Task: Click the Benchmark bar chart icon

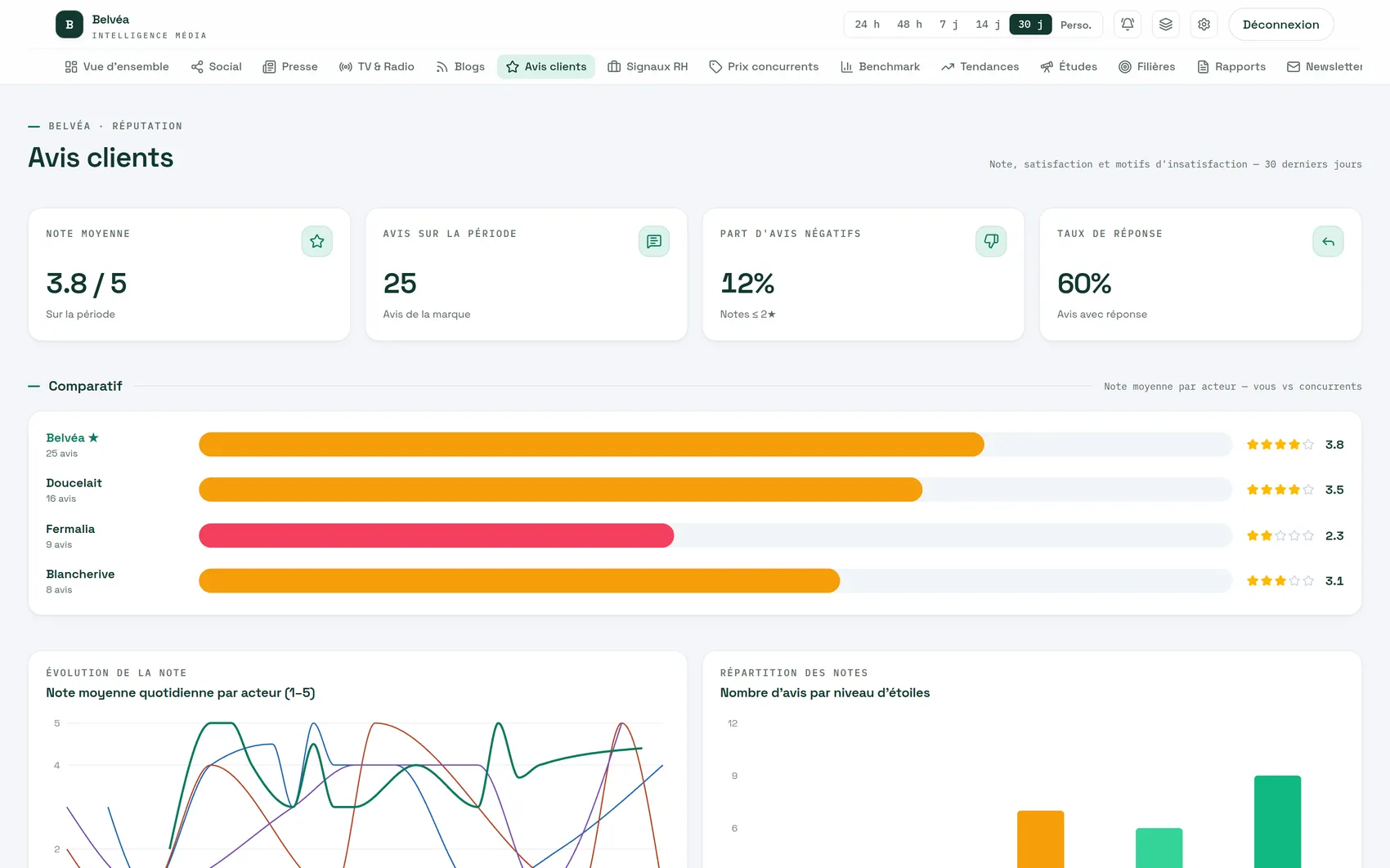Action: (x=847, y=67)
